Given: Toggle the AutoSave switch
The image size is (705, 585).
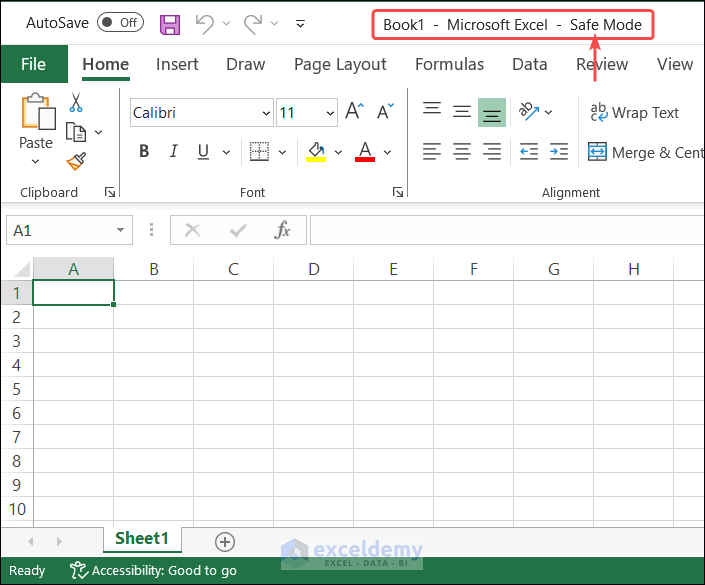Looking at the screenshot, I should [120, 22].
